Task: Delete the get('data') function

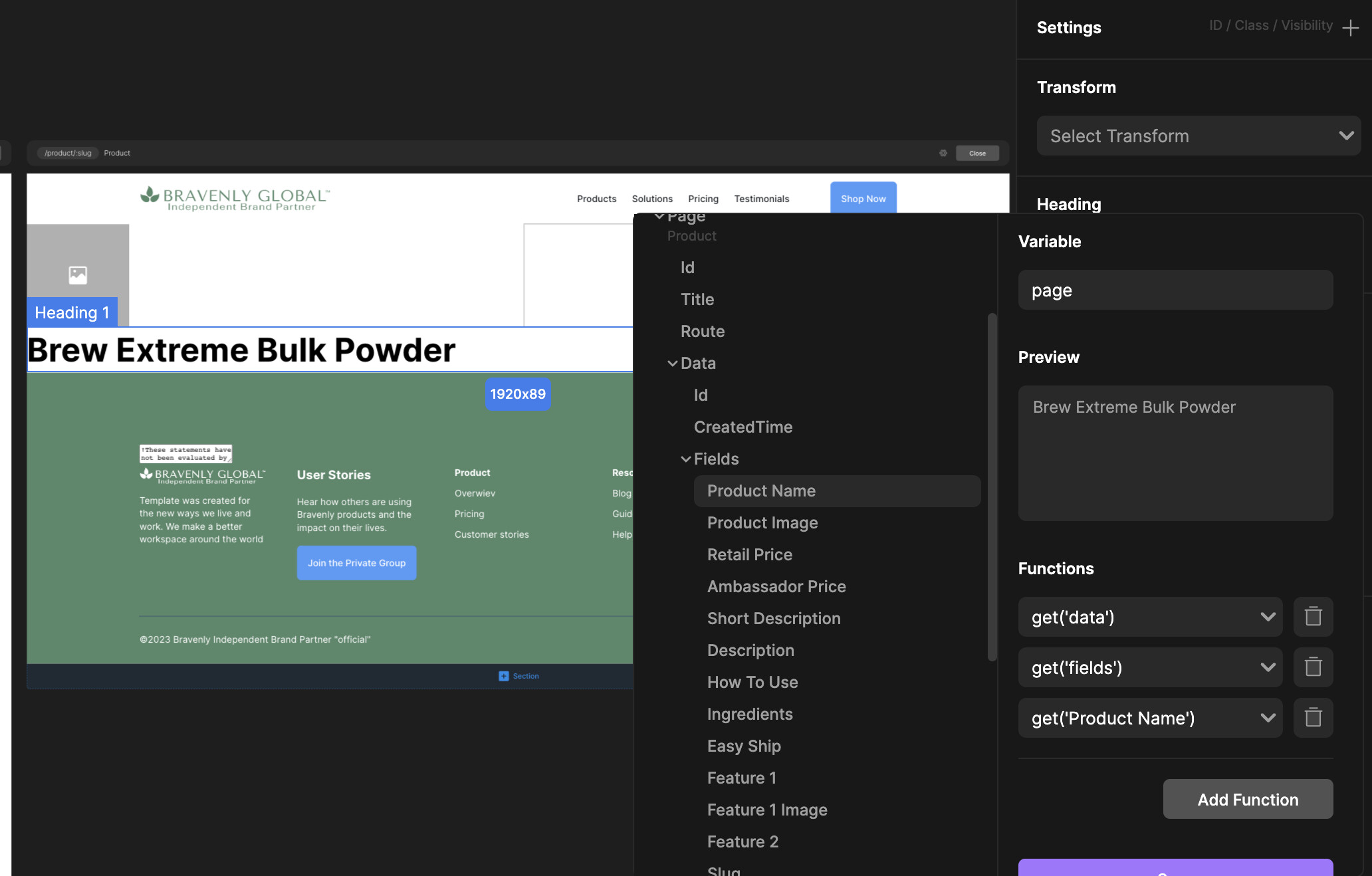Action: click(1313, 617)
